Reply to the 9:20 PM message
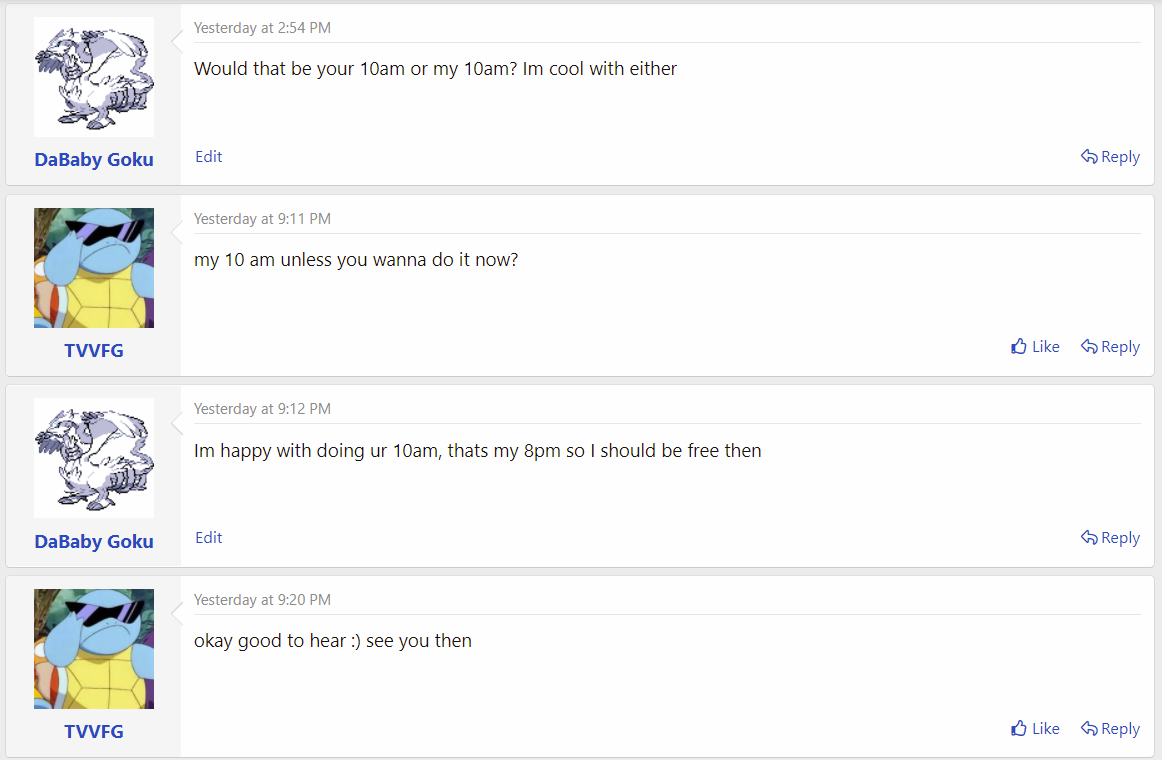The width and height of the screenshot is (1162, 760). tap(1110, 729)
